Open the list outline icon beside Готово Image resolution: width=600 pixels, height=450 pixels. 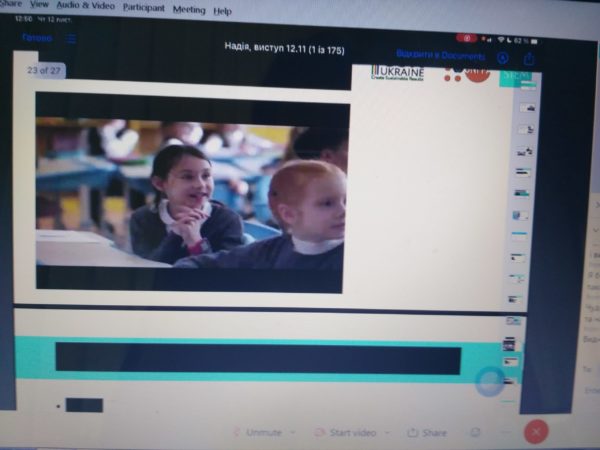coord(72,39)
